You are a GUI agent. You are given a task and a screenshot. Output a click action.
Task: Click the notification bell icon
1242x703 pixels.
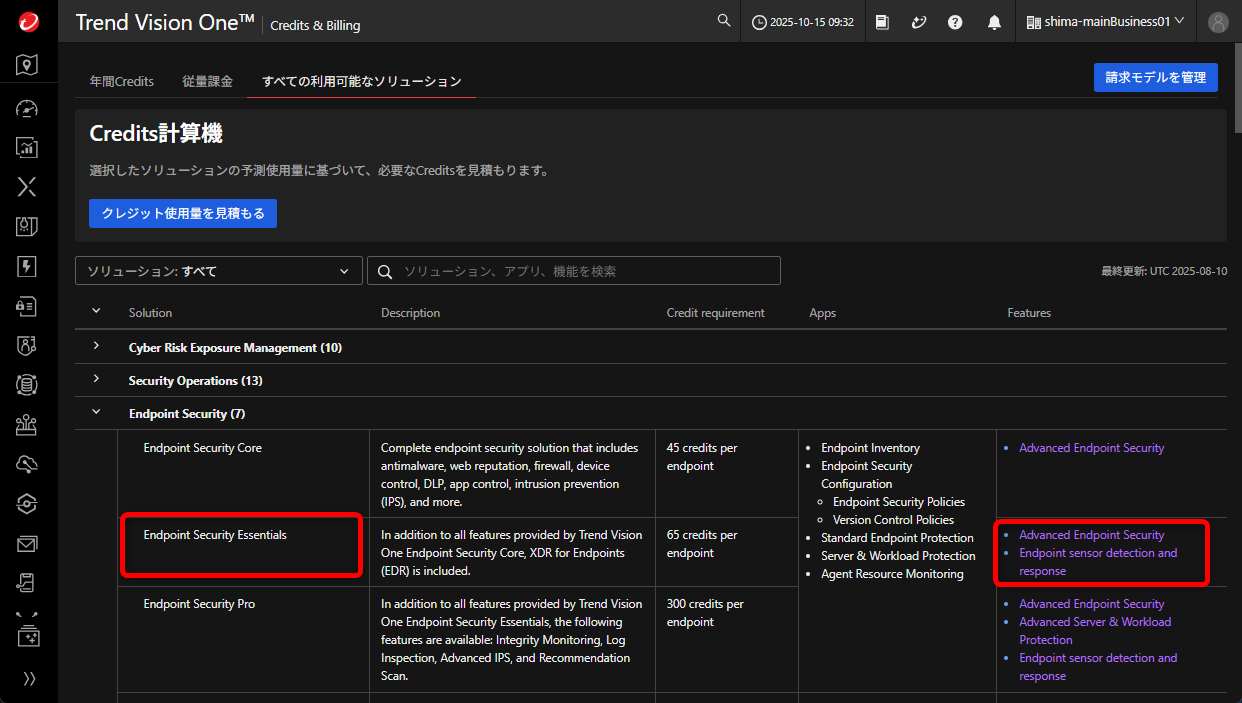click(x=994, y=22)
